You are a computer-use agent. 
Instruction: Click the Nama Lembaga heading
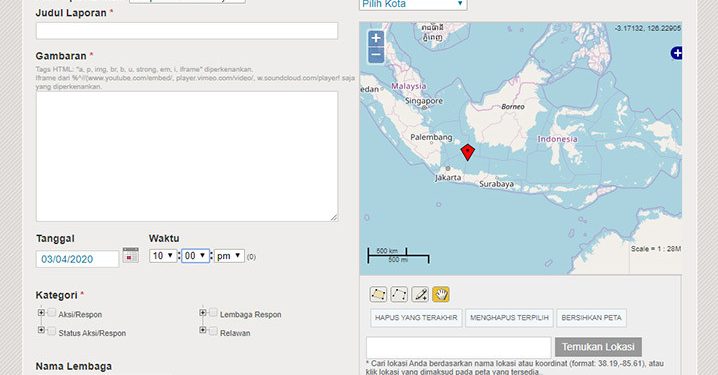click(74, 366)
